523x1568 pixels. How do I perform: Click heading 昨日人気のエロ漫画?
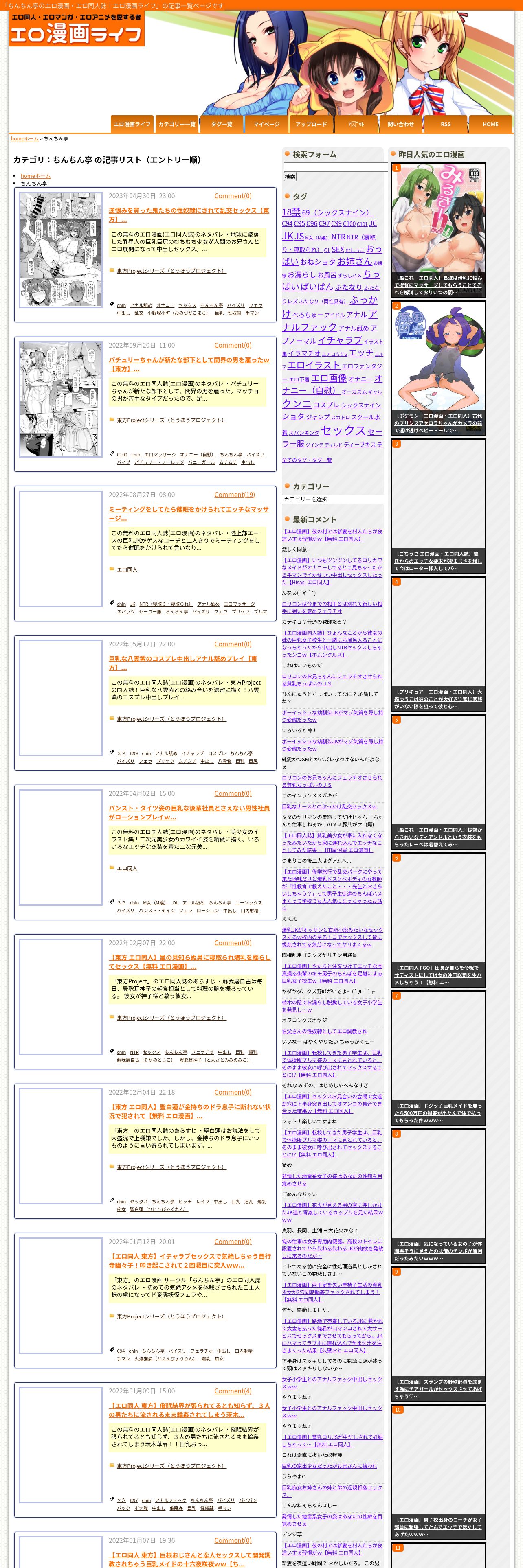pyautogui.click(x=431, y=154)
